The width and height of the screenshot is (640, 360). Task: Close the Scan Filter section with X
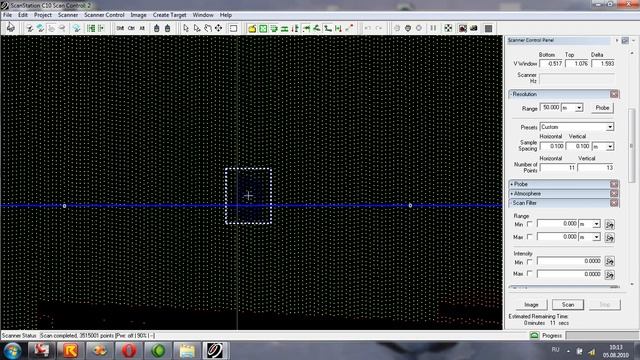[614, 203]
